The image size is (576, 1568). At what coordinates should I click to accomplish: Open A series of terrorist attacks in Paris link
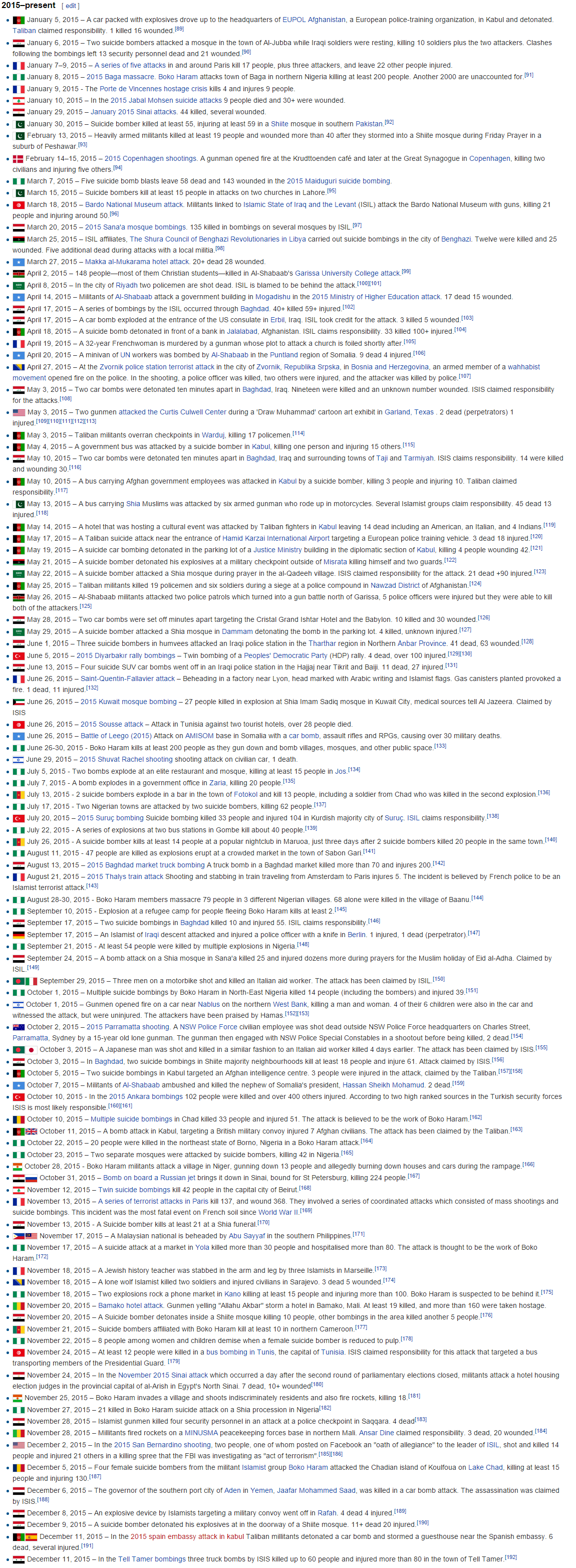click(x=153, y=1202)
